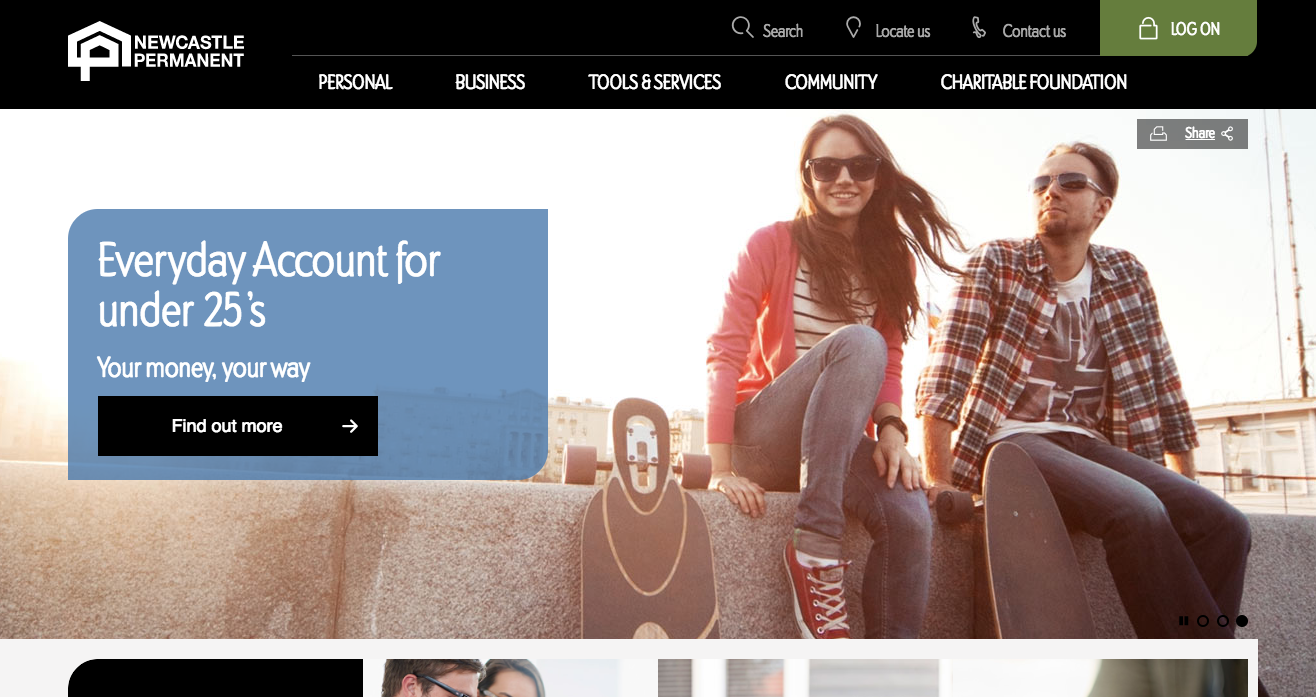Select the second carousel dot
Viewport: 1316px width, 697px height.
[1222, 621]
